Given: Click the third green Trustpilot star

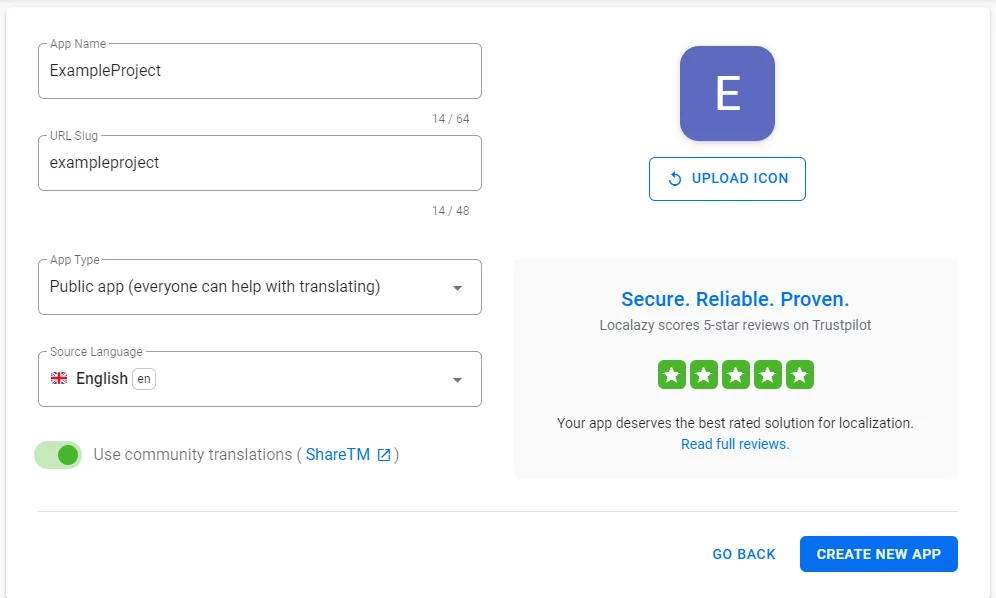Looking at the screenshot, I should coord(736,375).
